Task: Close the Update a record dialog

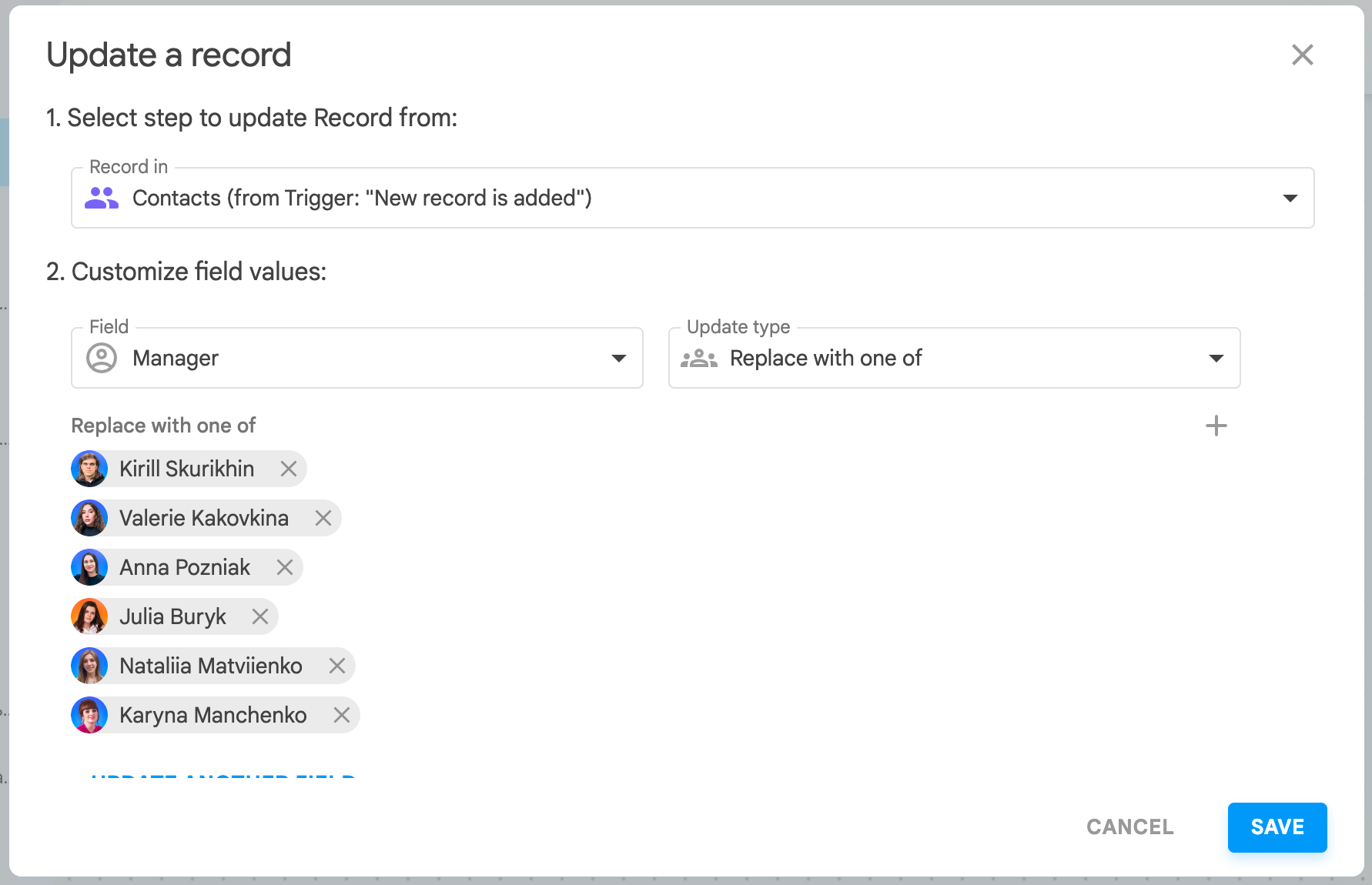Action: [x=1302, y=55]
